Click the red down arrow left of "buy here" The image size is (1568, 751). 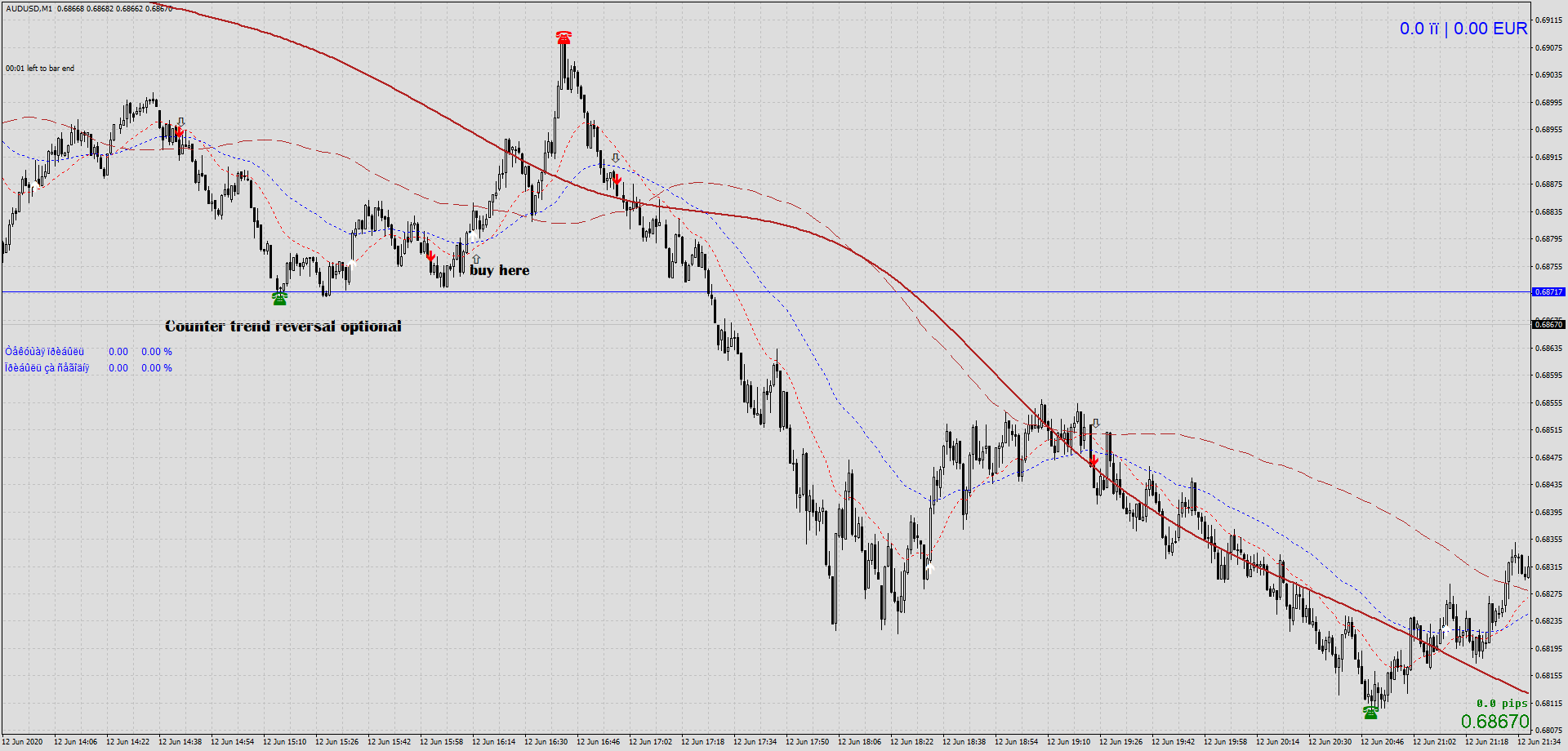(x=430, y=256)
